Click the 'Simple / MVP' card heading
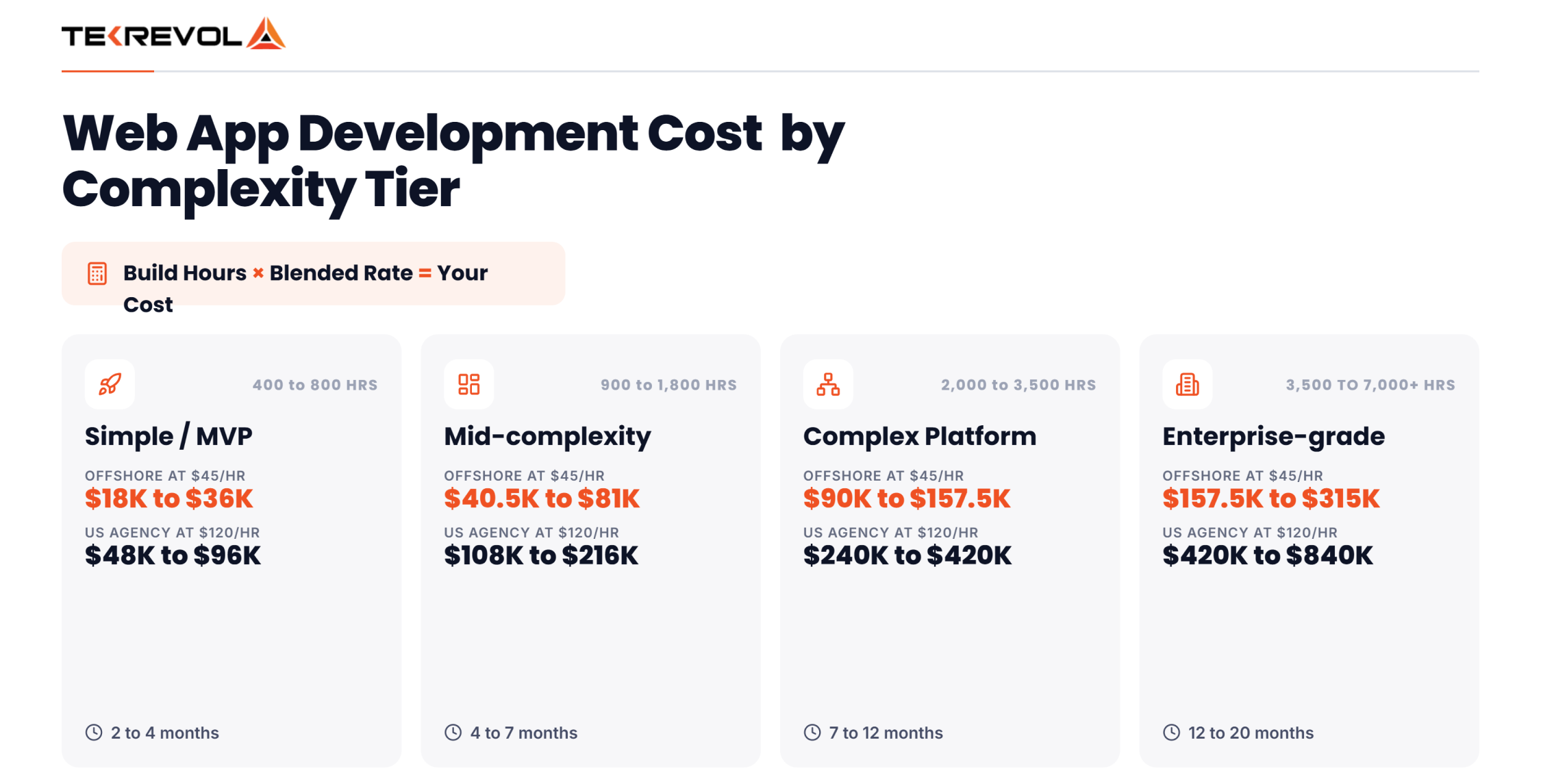This screenshot has width=1541, height=784. 168,437
